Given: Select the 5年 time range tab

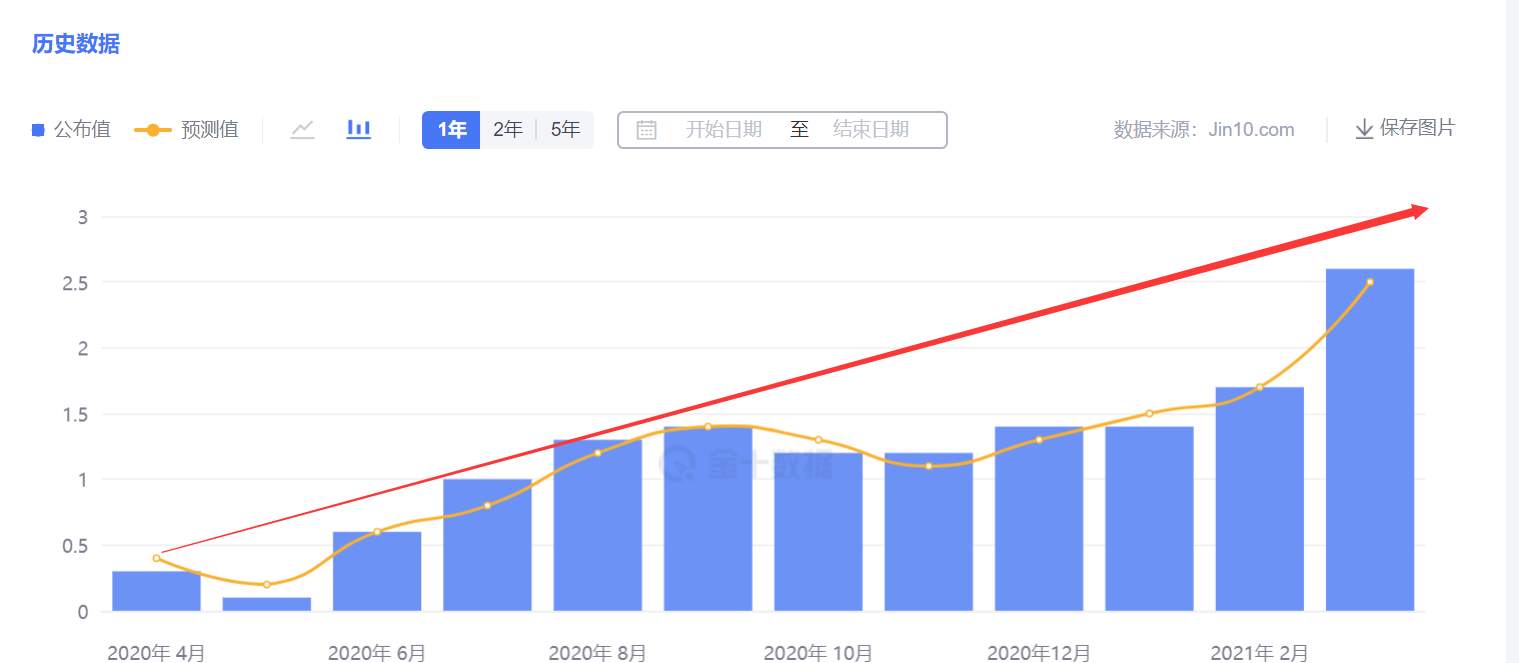Looking at the screenshot, I should [565, 130].
